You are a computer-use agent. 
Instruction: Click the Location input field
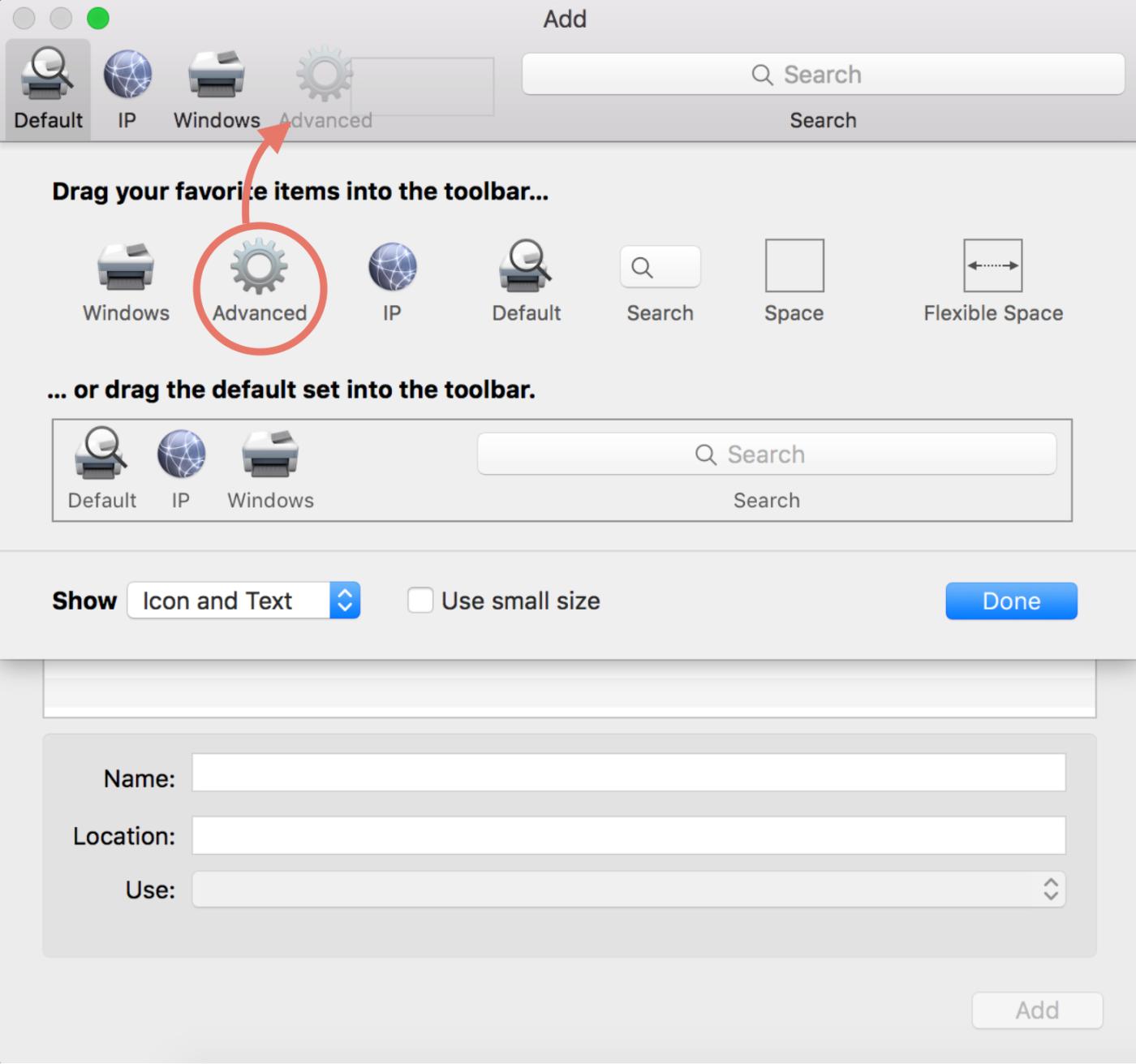click(629, 835)
